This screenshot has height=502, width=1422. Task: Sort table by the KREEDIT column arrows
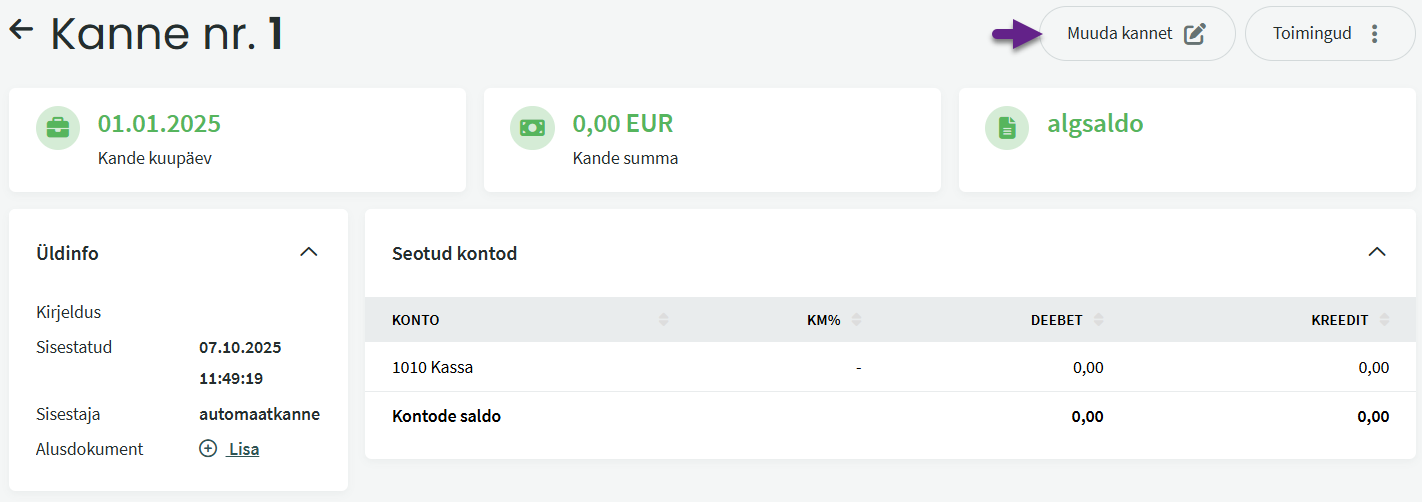1384,320
